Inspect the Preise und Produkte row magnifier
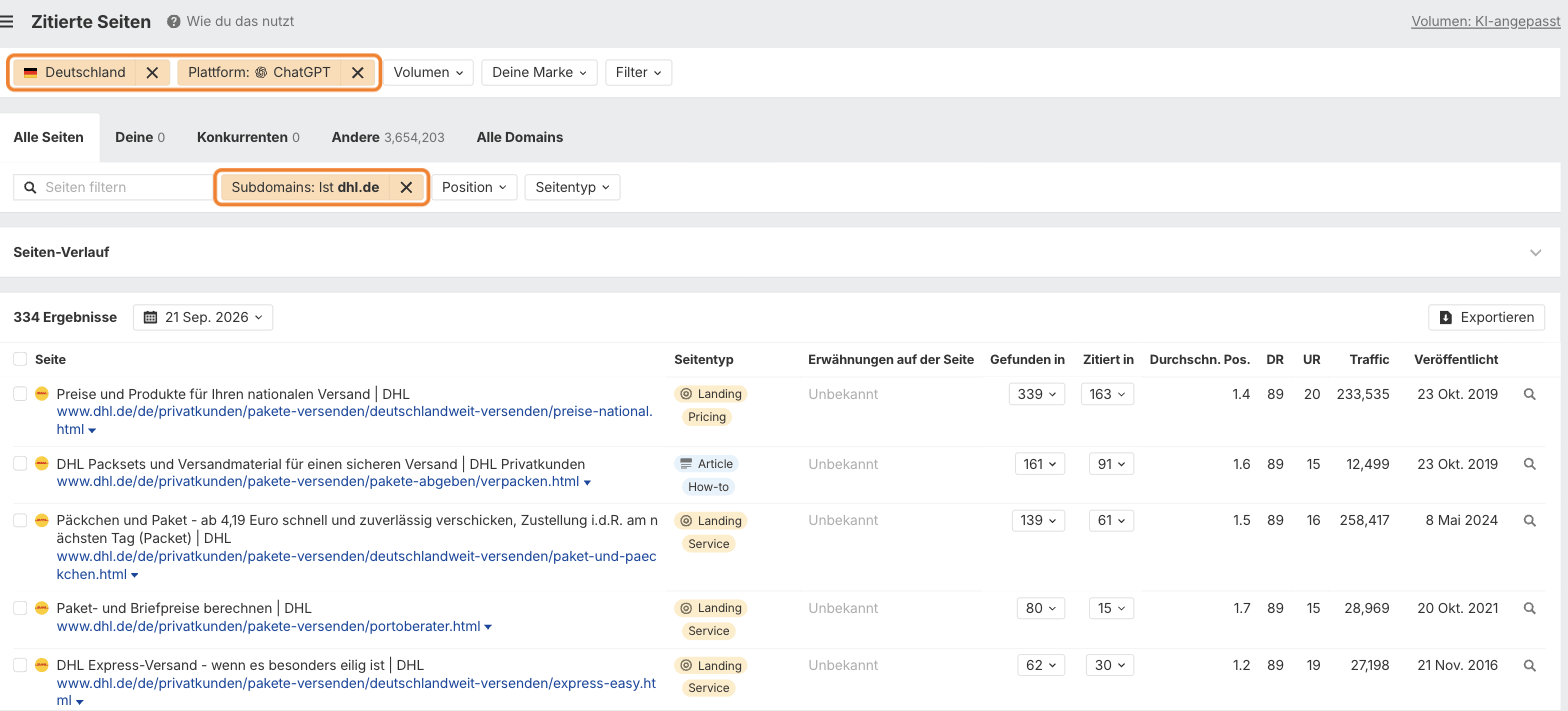The image size is (1568, 711). (1529, 394)
